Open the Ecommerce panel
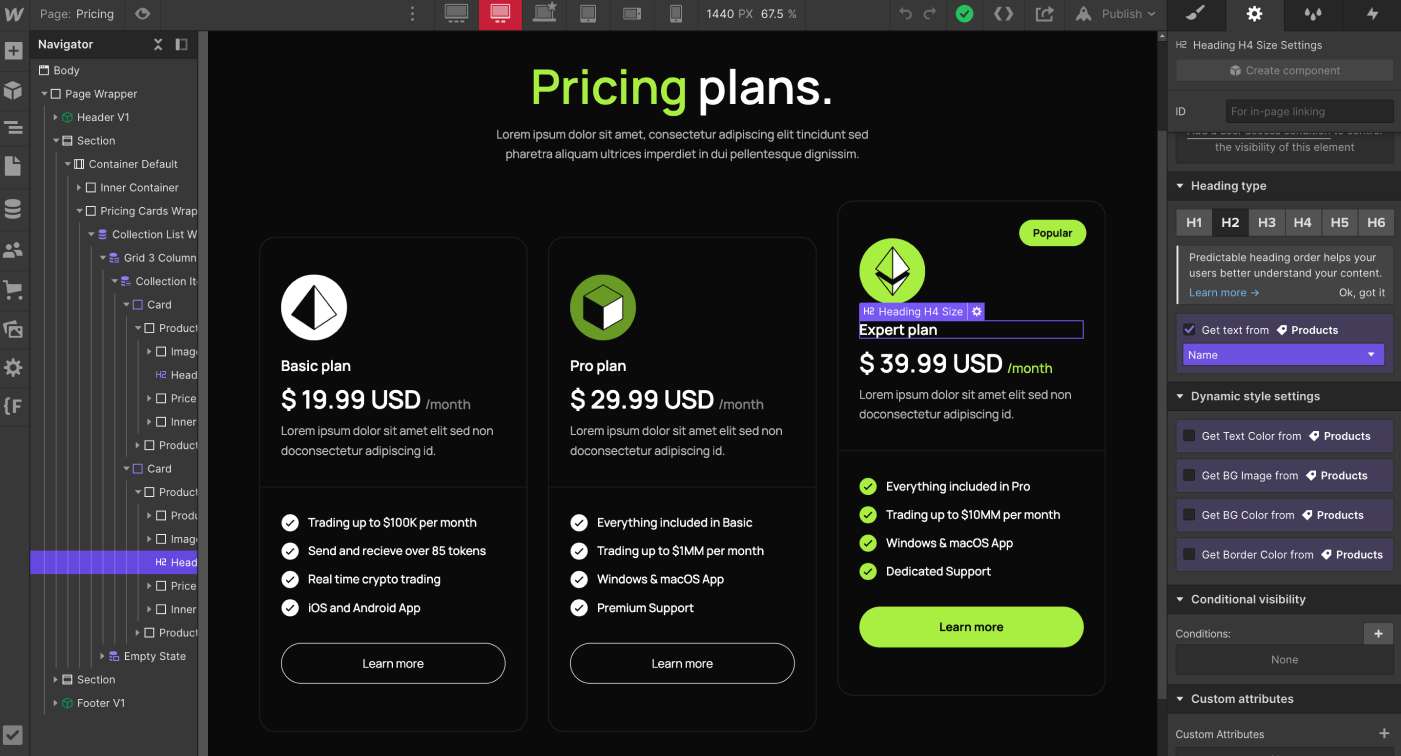Viewport: 1401px width, 756px height. (x=14, y=288)
